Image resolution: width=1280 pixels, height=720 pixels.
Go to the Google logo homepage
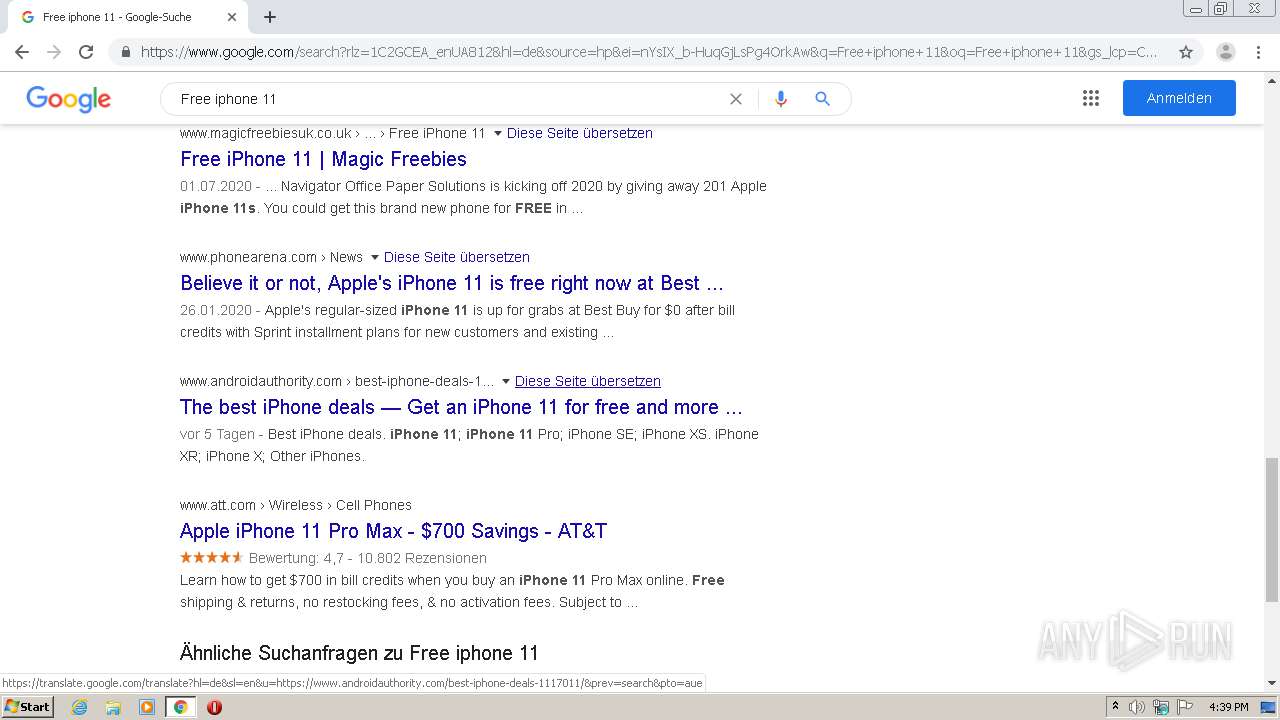(68, 99)
